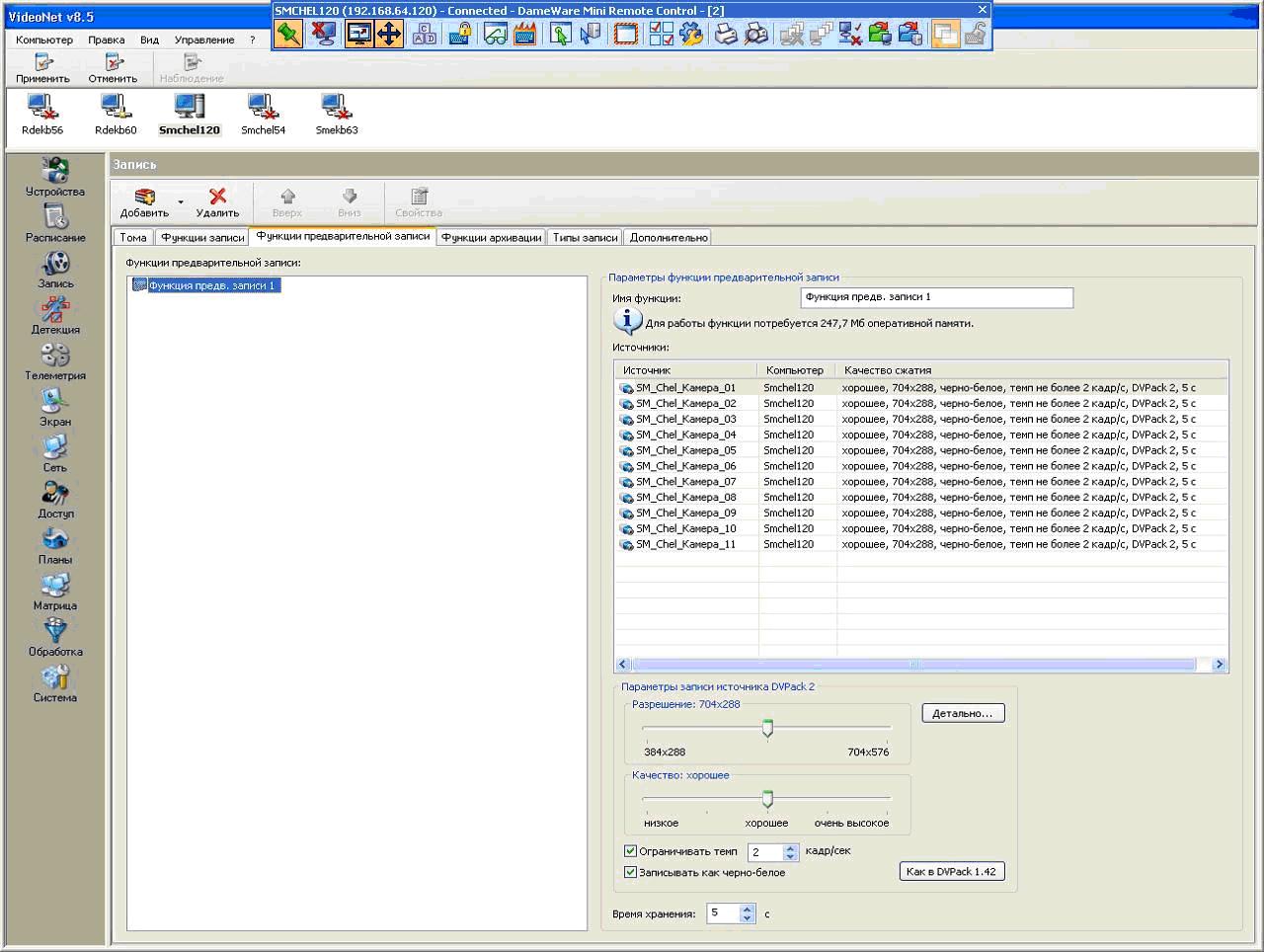The image size is (1264, 952).
Task: Select computer Smchel54
Action: click(263, 115)
